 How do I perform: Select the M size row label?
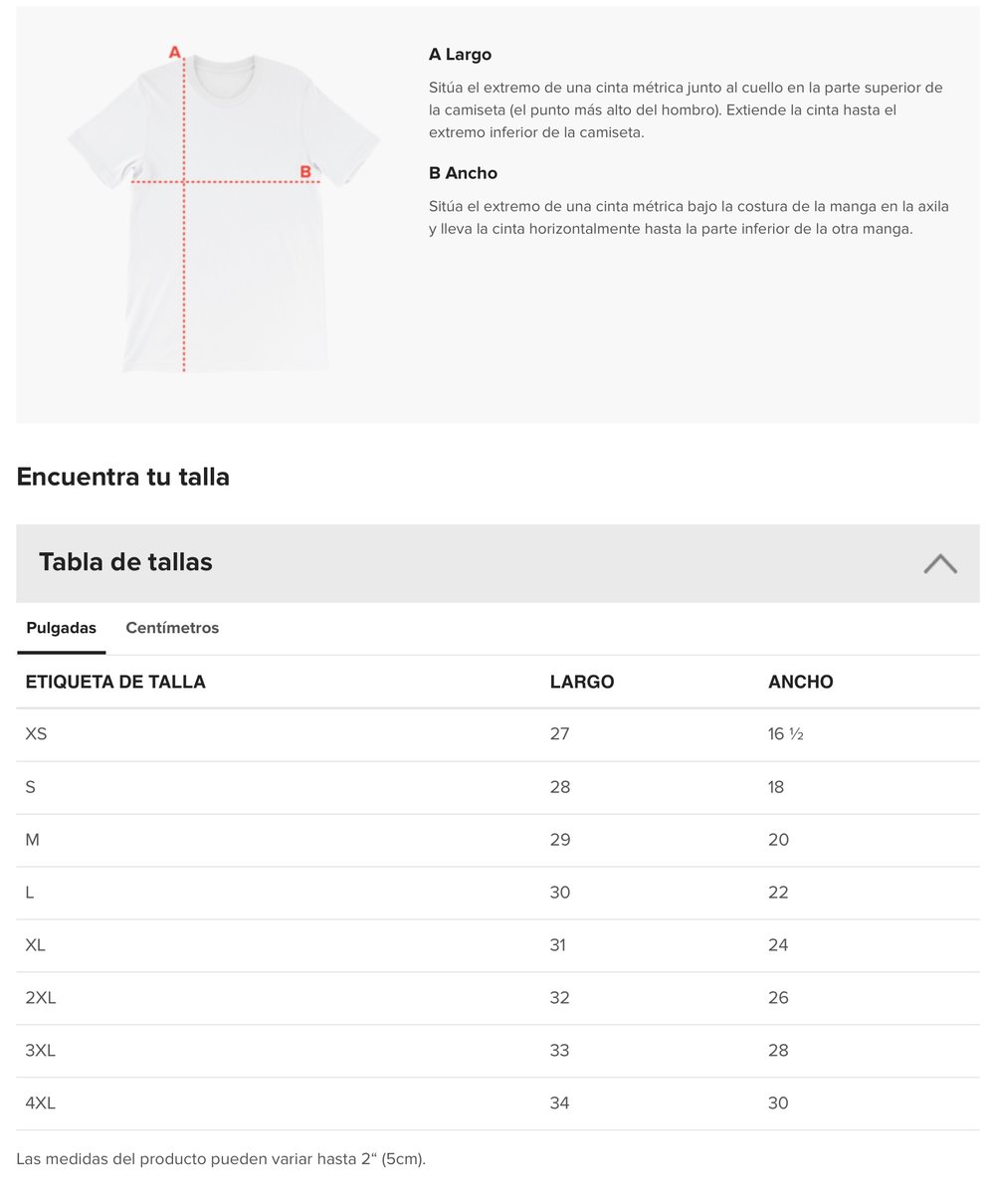[33, 840]
